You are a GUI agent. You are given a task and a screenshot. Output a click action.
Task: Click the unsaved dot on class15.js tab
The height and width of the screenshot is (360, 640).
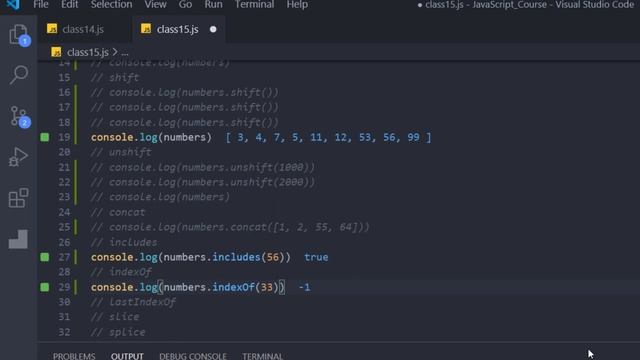213,29
